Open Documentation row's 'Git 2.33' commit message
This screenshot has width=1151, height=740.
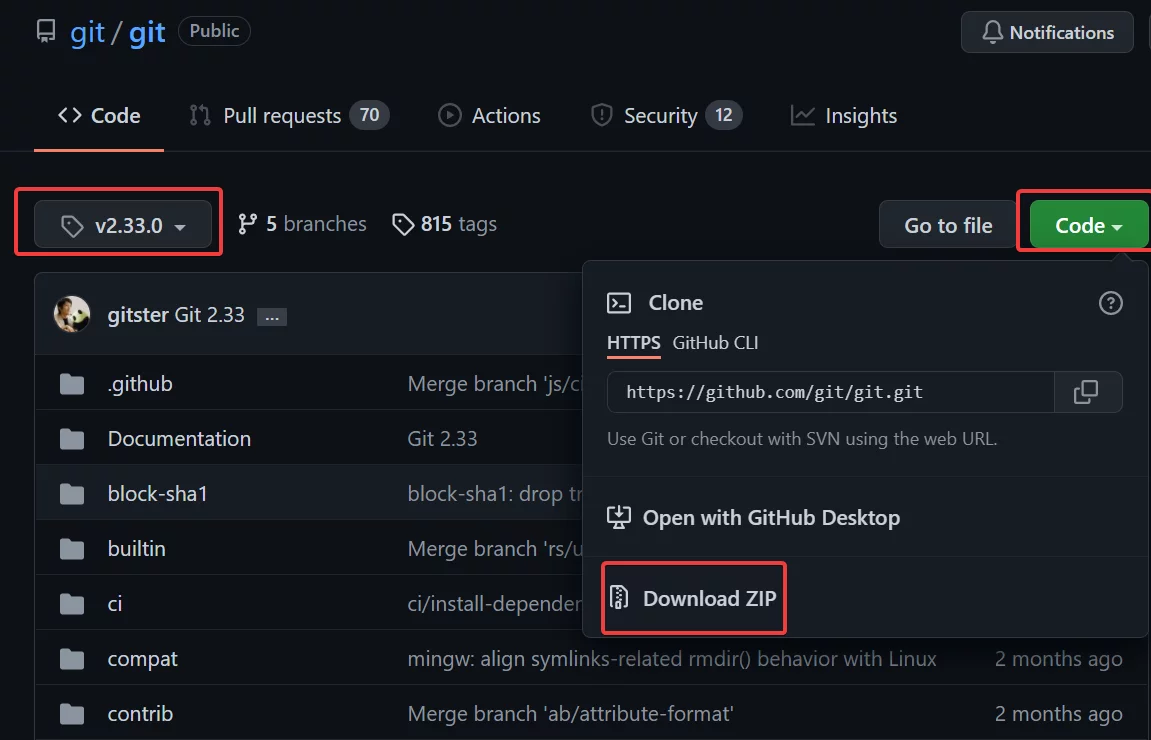443,439
